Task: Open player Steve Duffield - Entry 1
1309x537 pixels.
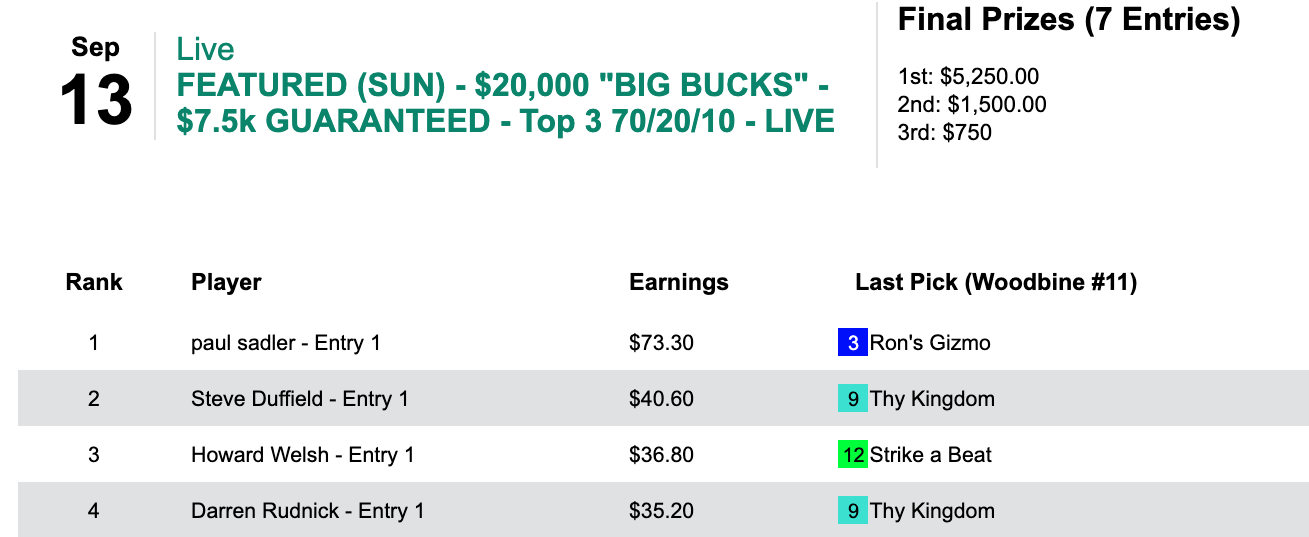Action: click(x=299, y=399)
